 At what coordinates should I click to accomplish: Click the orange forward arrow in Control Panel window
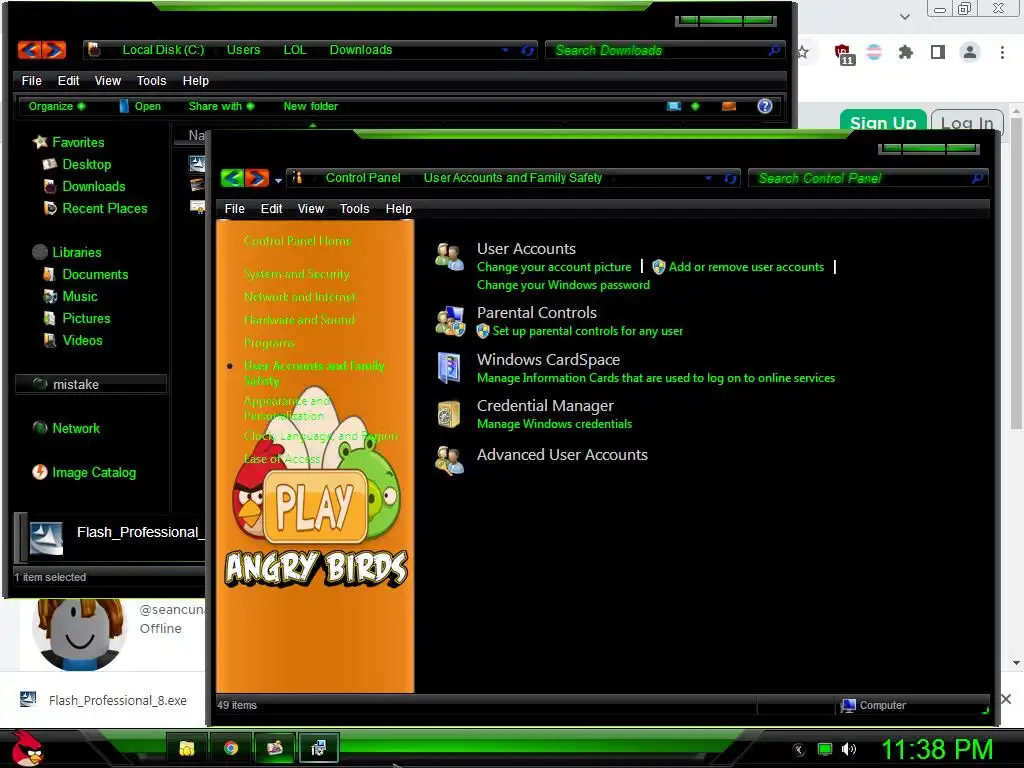pos(257,177)
